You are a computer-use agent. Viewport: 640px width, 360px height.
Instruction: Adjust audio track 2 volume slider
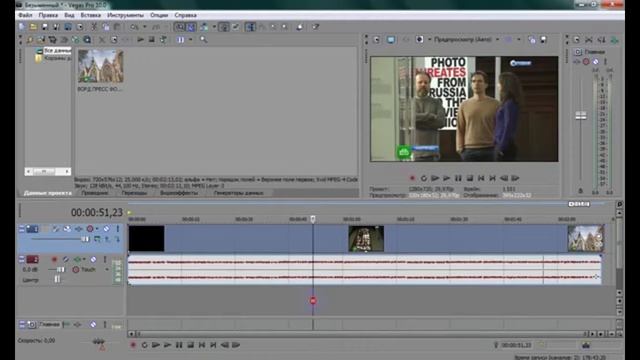point(61,269)
